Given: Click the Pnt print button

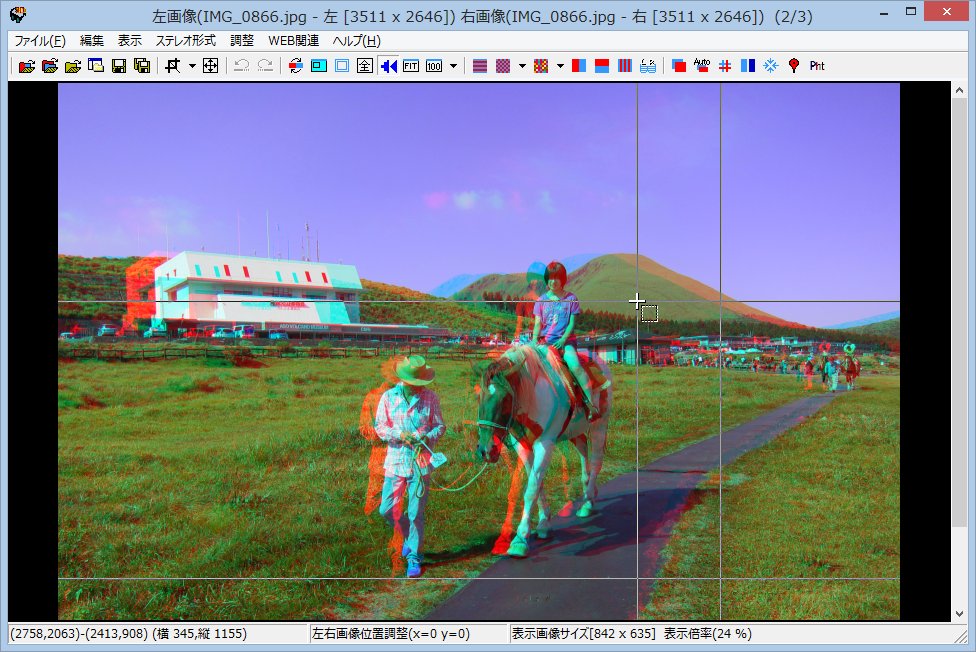Looking at the screenshot, I should (817, 66).
